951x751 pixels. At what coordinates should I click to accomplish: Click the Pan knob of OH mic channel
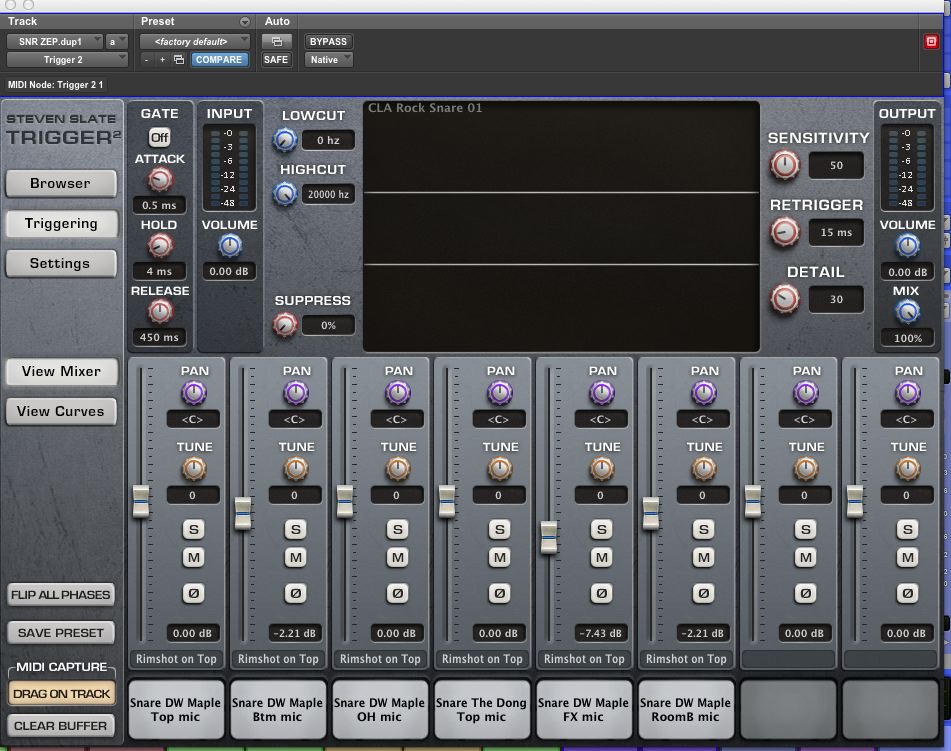(398, 393)
